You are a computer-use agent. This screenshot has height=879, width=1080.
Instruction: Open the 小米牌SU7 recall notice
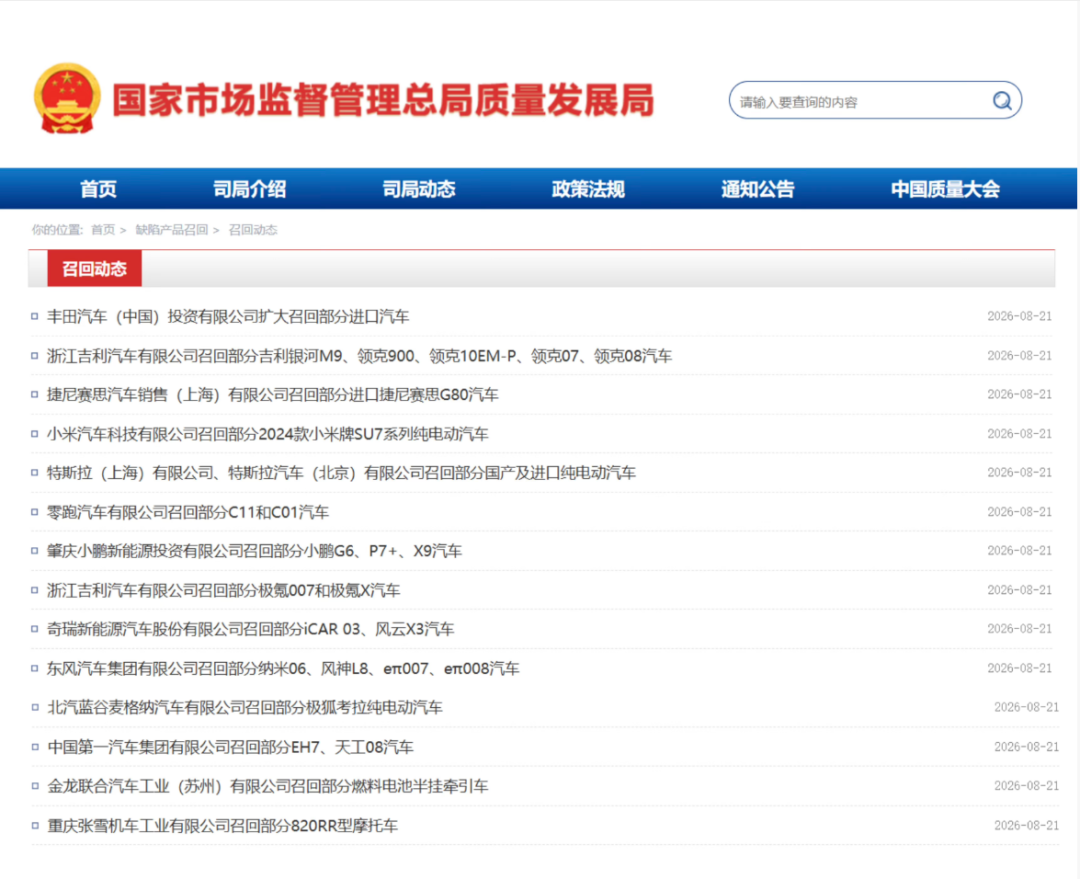click(x=267, y=434)
